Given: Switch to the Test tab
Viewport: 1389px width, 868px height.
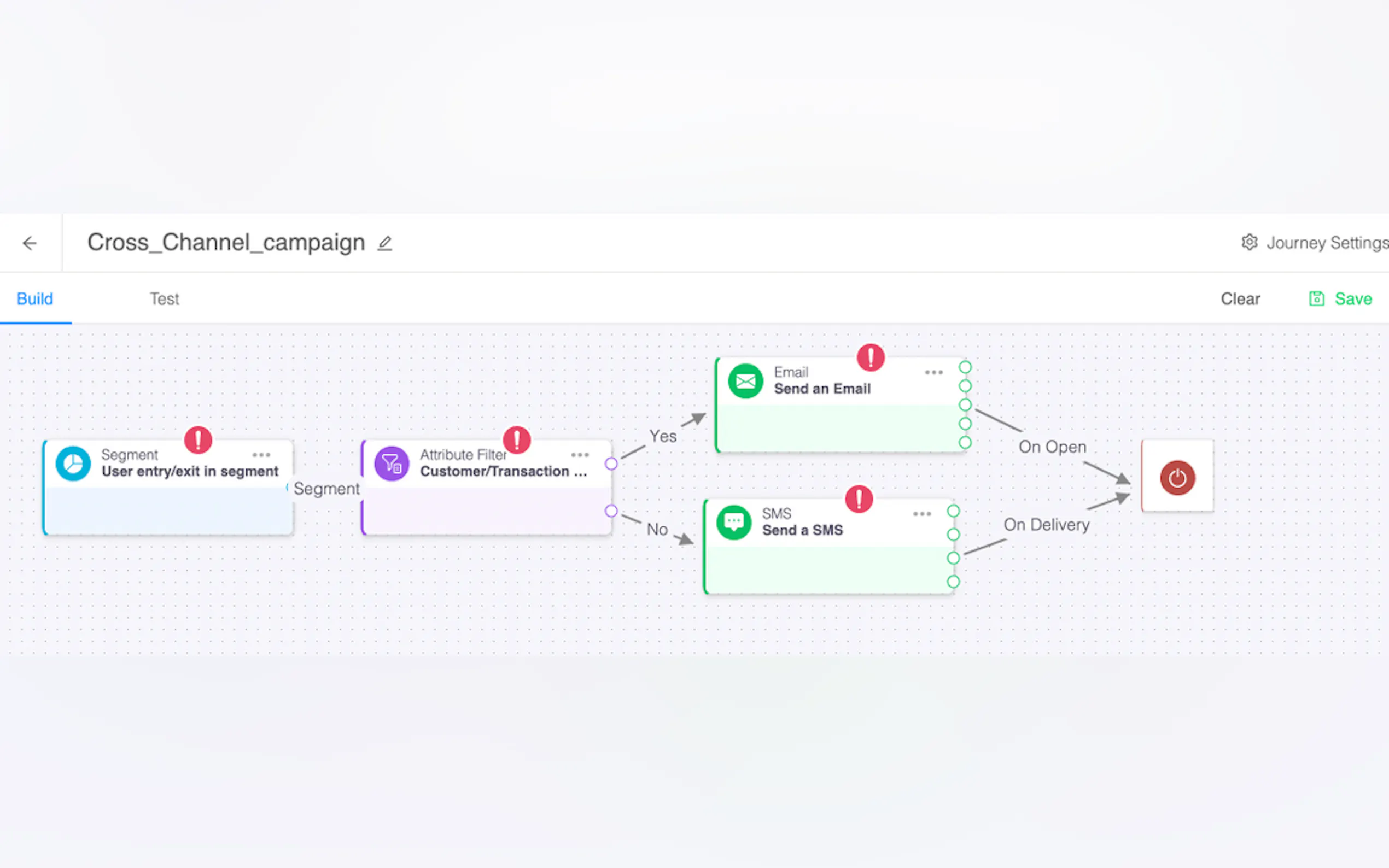Looking at the screenshot, I should [164, 298].
